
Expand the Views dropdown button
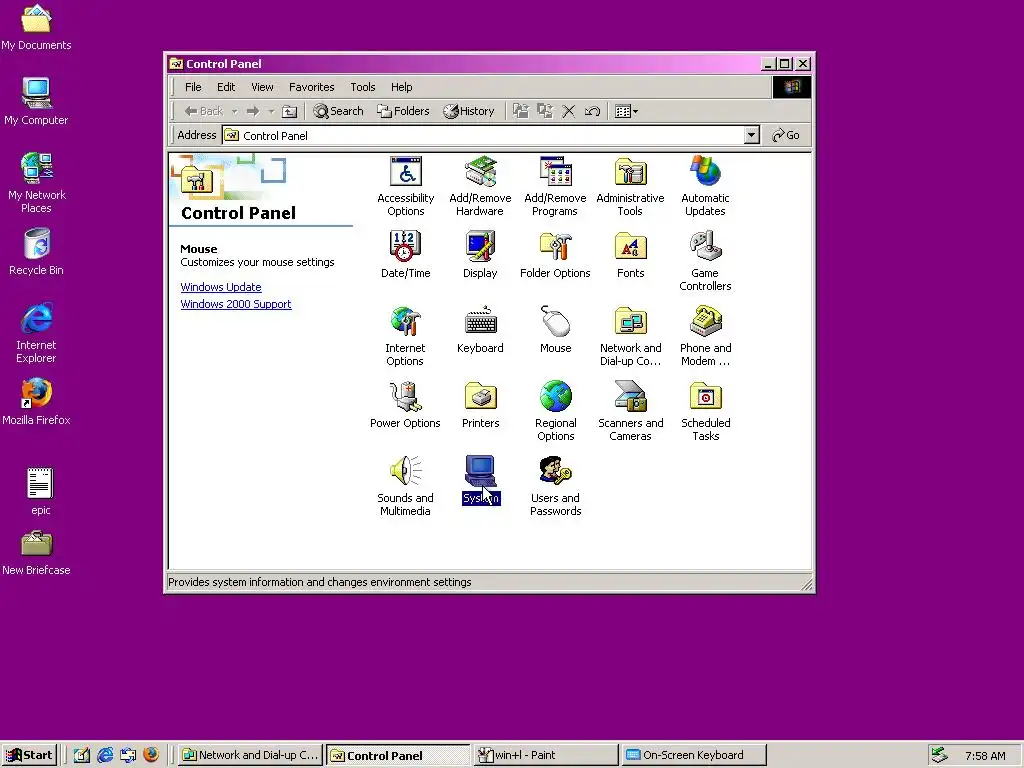pyautogui.click(x=626, y=112)
